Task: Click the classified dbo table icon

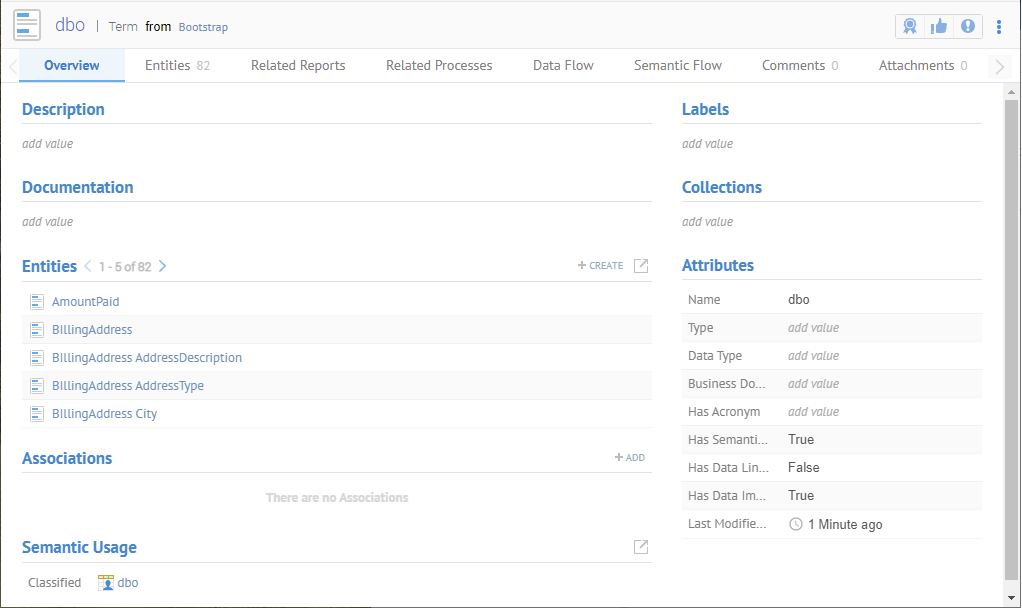Action: point(105,583)
